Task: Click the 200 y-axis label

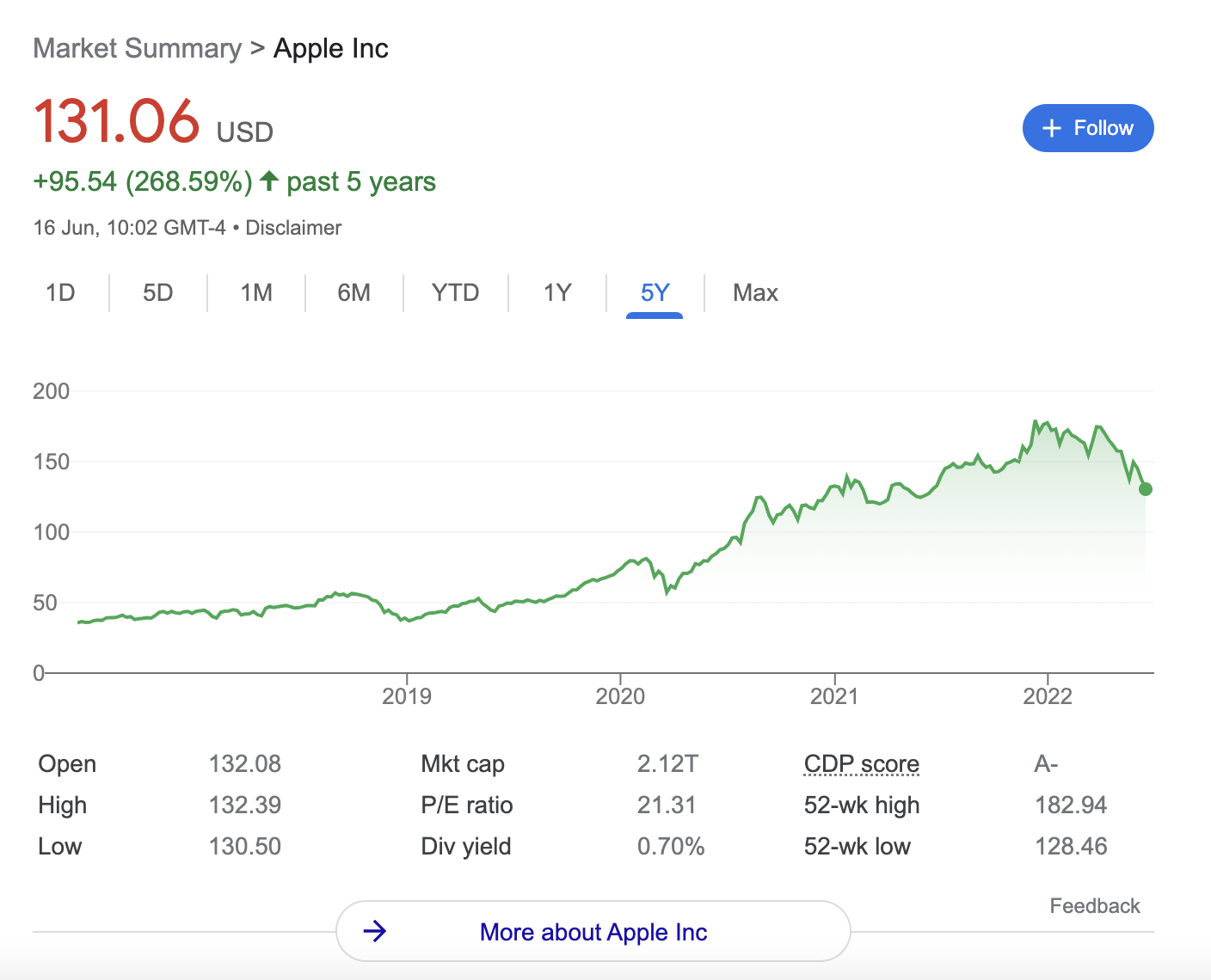Action: click(x=51, y=391)
